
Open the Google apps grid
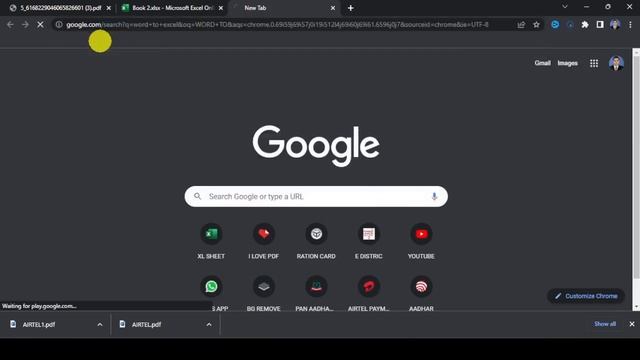pyautogui.click(x=594, y=63)
